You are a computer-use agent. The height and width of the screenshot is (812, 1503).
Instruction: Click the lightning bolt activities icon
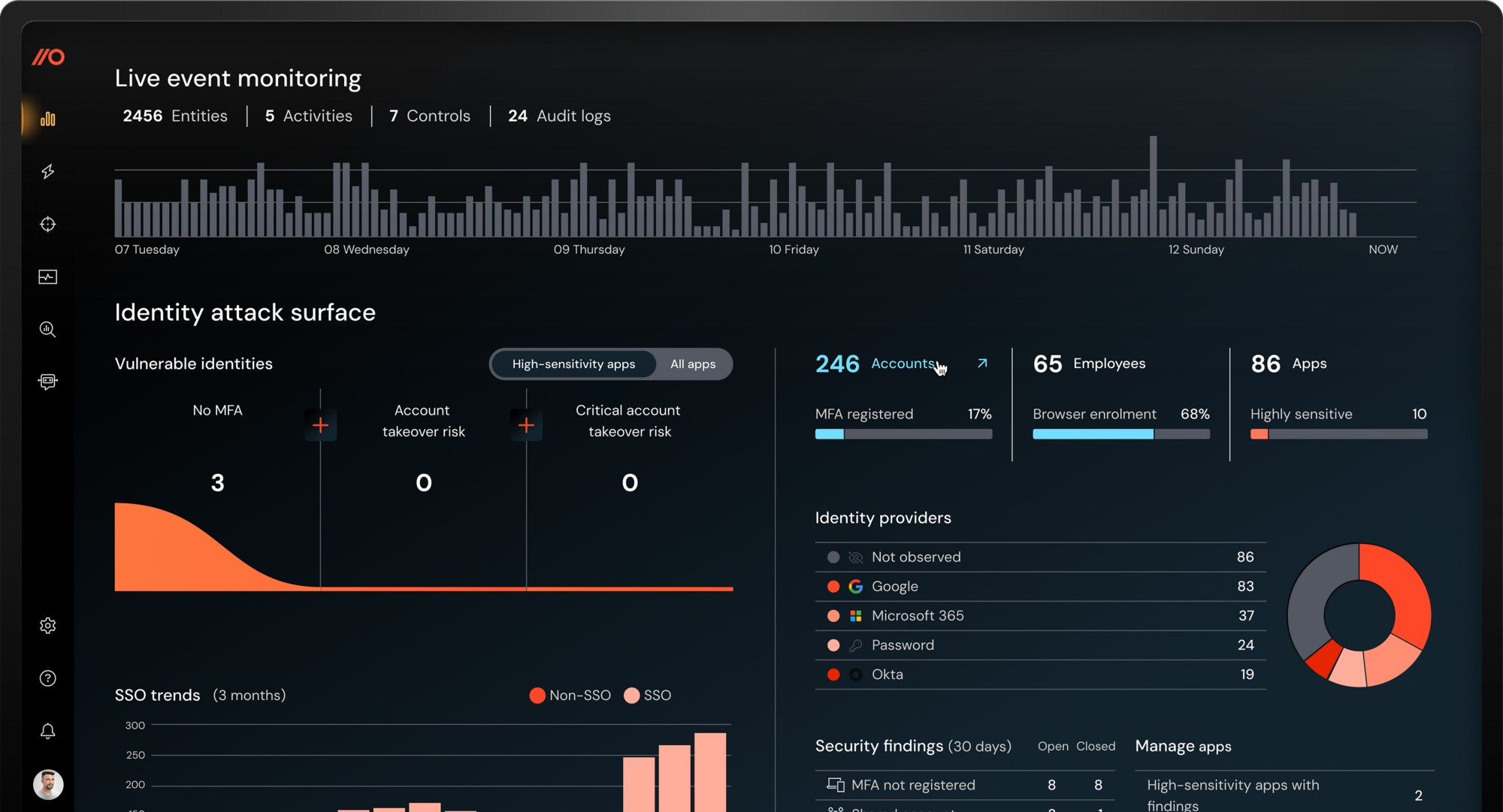48,171
